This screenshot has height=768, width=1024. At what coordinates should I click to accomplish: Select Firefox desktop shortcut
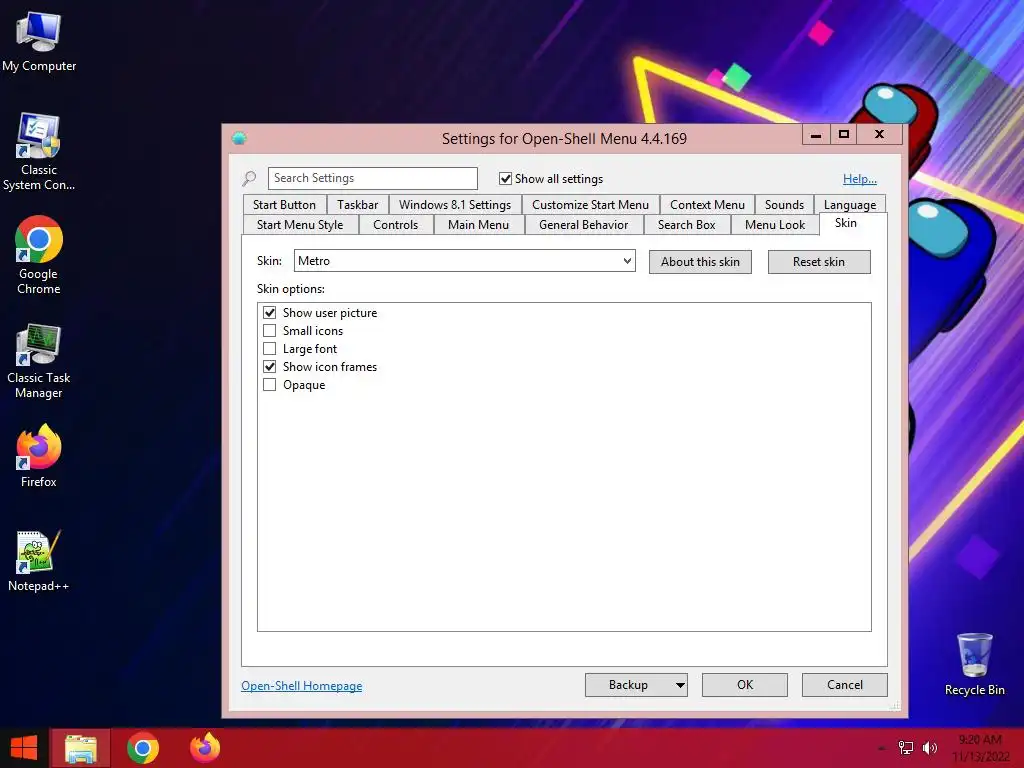[x=39, y=456]
